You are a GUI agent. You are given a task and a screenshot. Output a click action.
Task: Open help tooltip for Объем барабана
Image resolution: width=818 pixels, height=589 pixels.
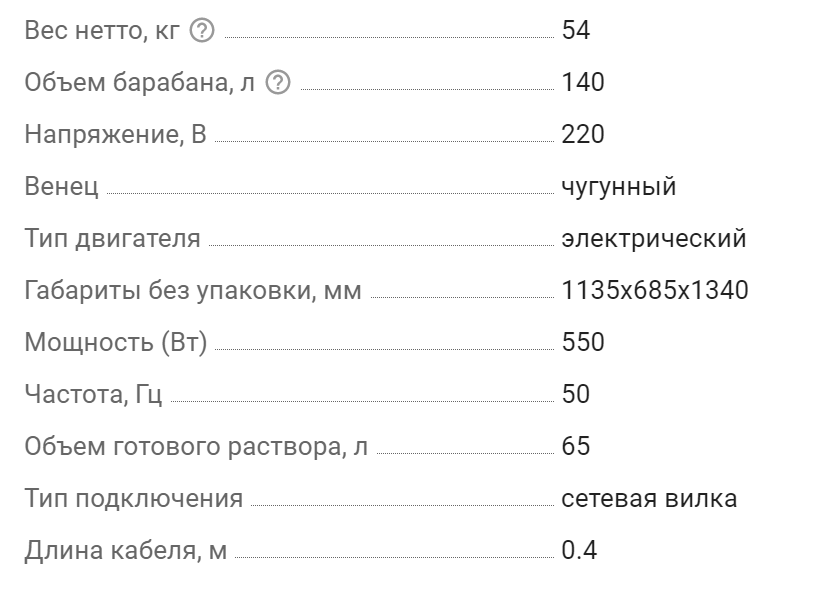coord(278,83)
